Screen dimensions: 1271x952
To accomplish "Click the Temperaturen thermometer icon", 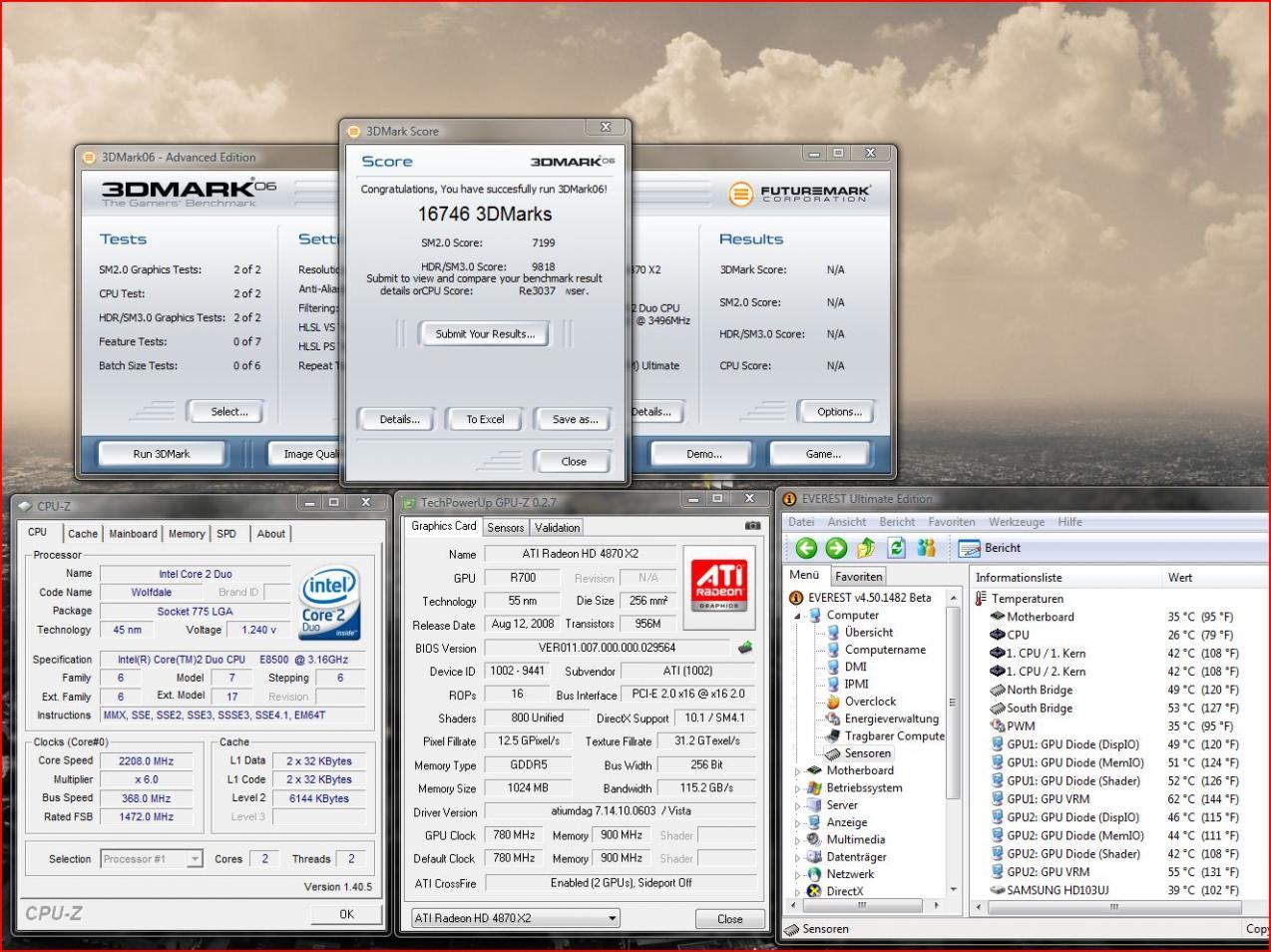I will pos(981,599).
